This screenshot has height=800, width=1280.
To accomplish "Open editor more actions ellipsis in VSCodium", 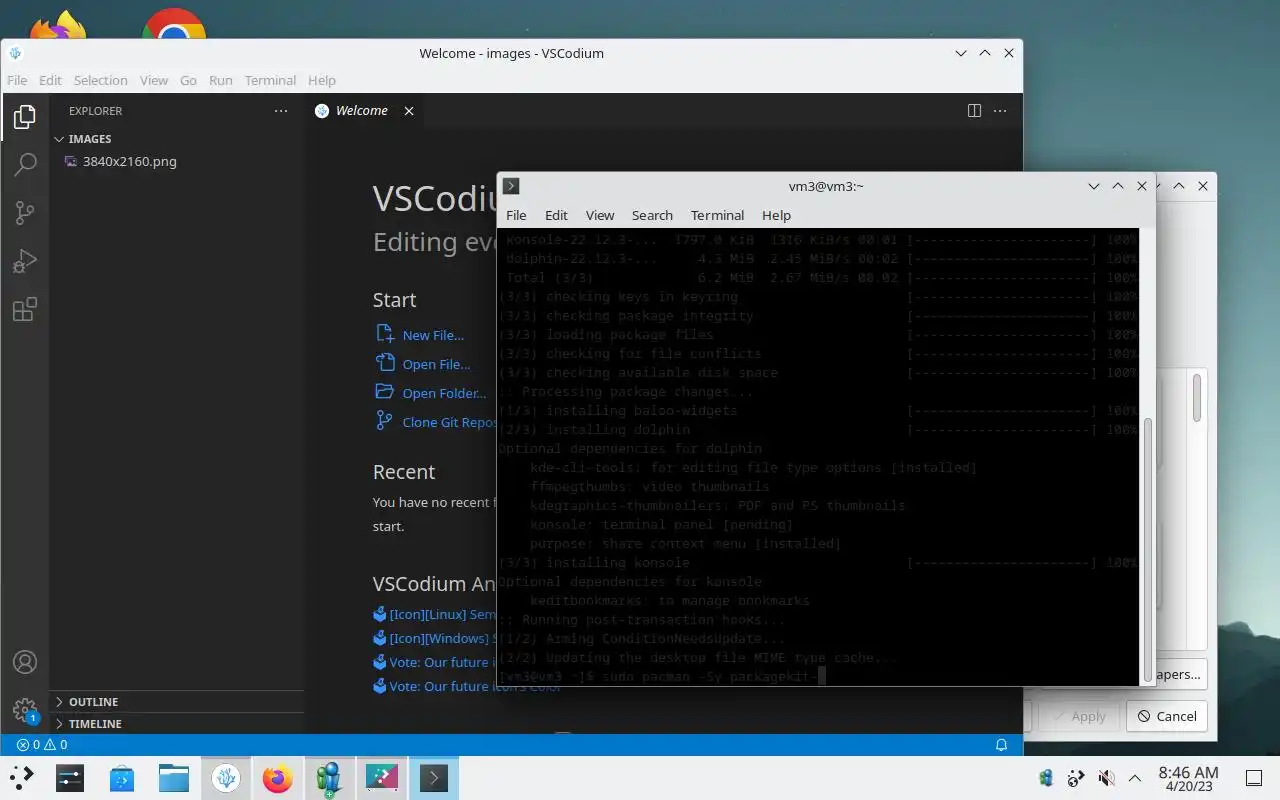I will click(x=1001, y=111).
